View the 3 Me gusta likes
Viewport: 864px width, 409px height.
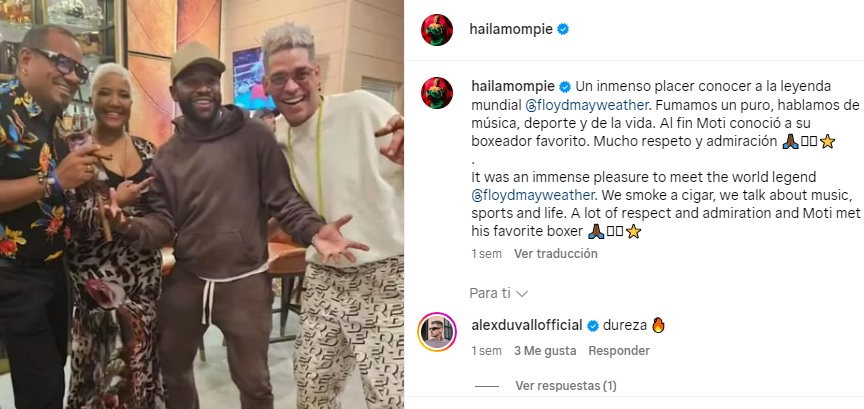545,351
